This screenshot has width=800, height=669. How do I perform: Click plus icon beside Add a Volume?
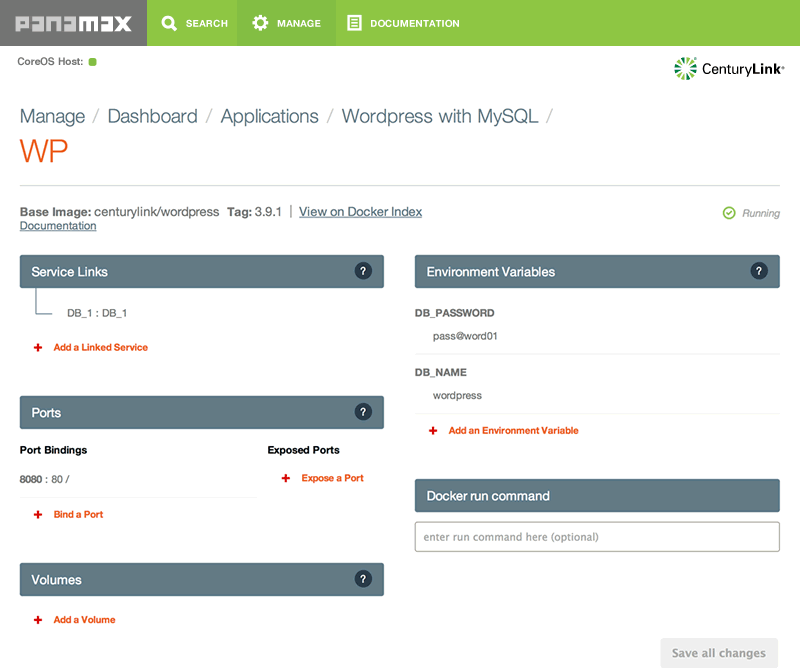coord(38,620)
